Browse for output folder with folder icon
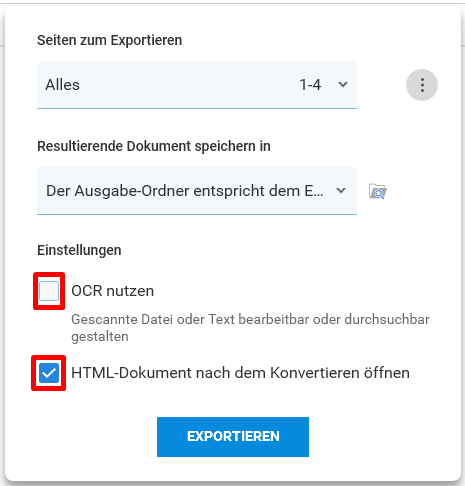The image size is (465, 486). pyautogui.click(x=378, y=191)
